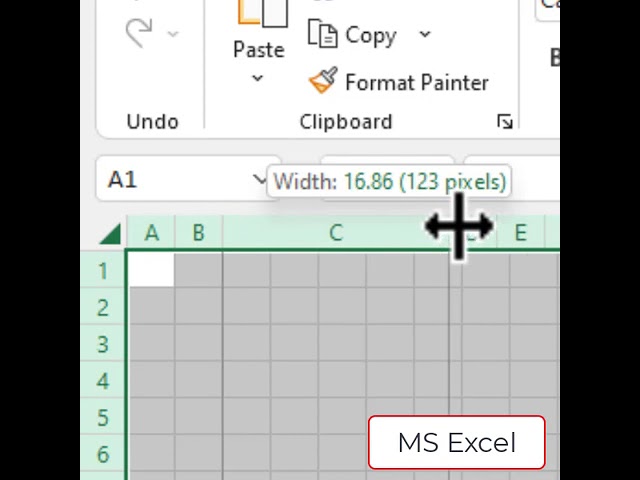The height and width of the screenshot is (480, 640).
Task: Select row 4 header
Action: pyautogui.click(x=103, y=381)
